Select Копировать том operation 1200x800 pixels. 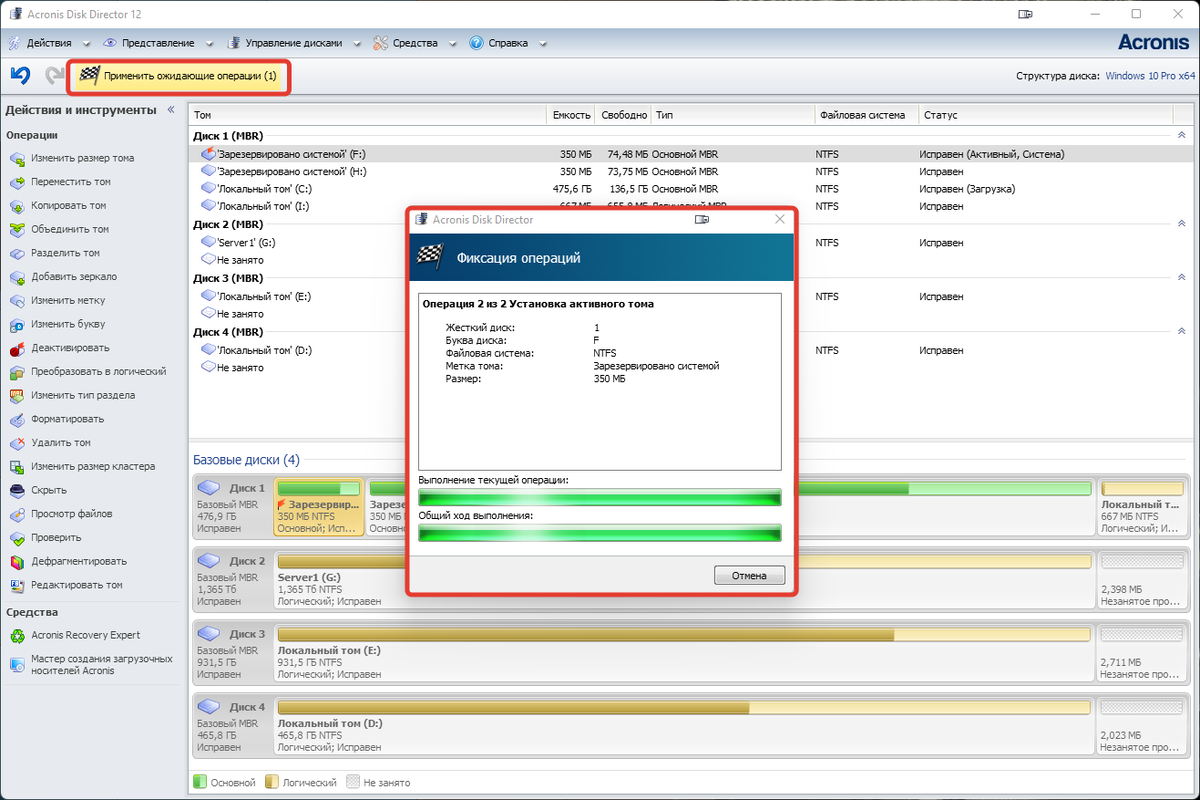pos(68,205)
